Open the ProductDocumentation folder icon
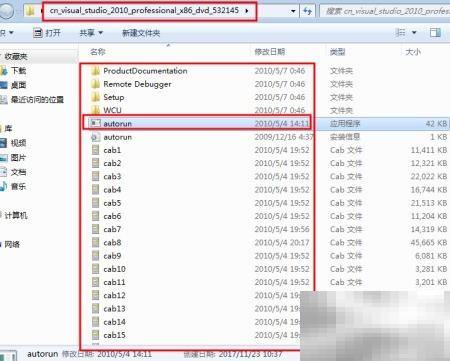450x361 pixels. (95, 71)
